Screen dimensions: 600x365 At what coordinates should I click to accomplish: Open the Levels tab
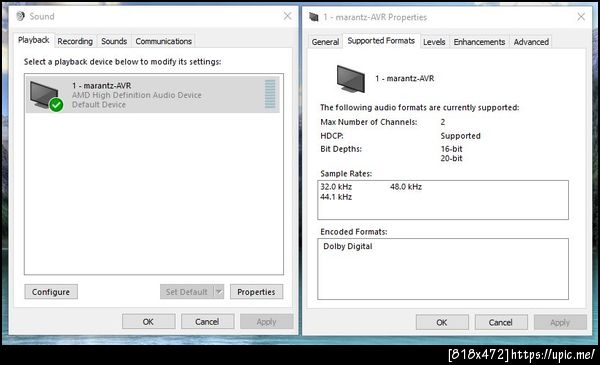coord(434,42)
